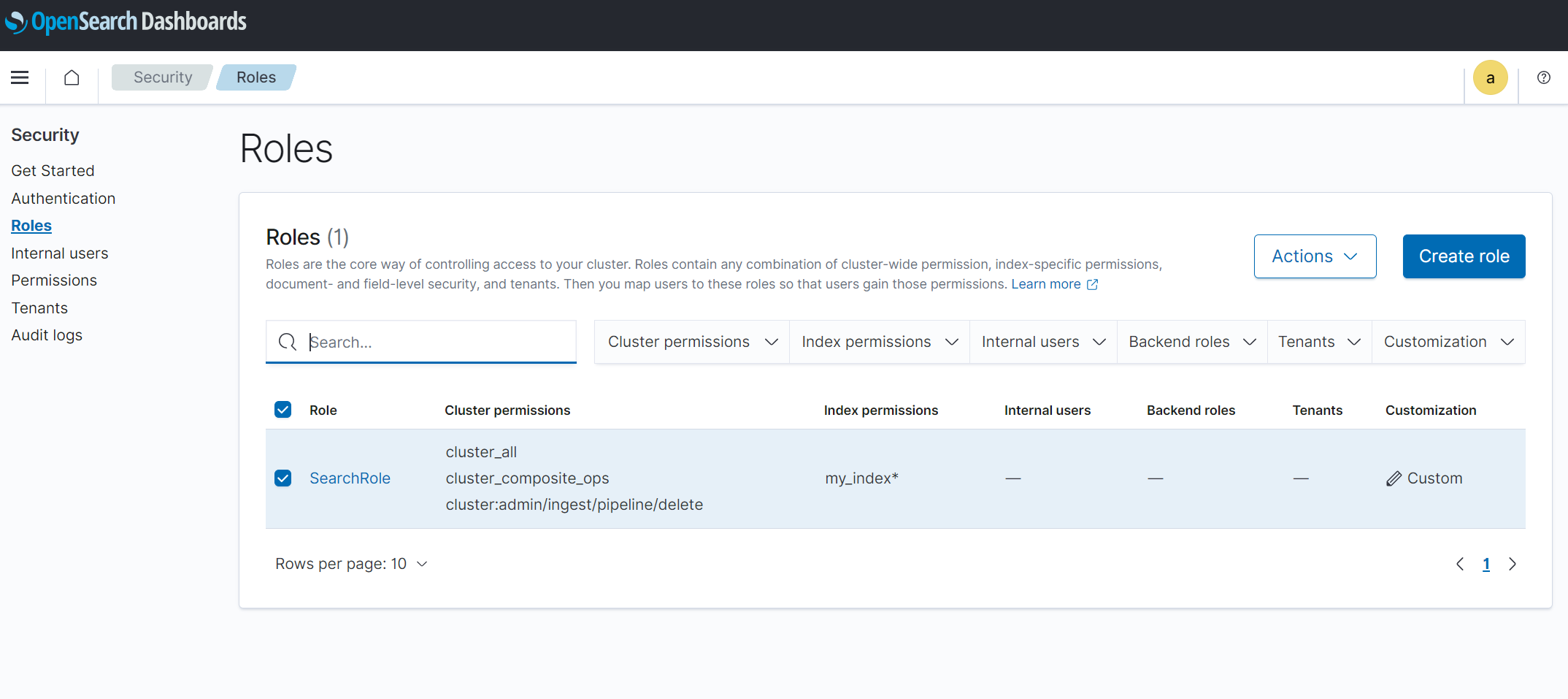Click the Security sidebar heading
Viewport: 1568px width, 699px height.
click(45, 135)
